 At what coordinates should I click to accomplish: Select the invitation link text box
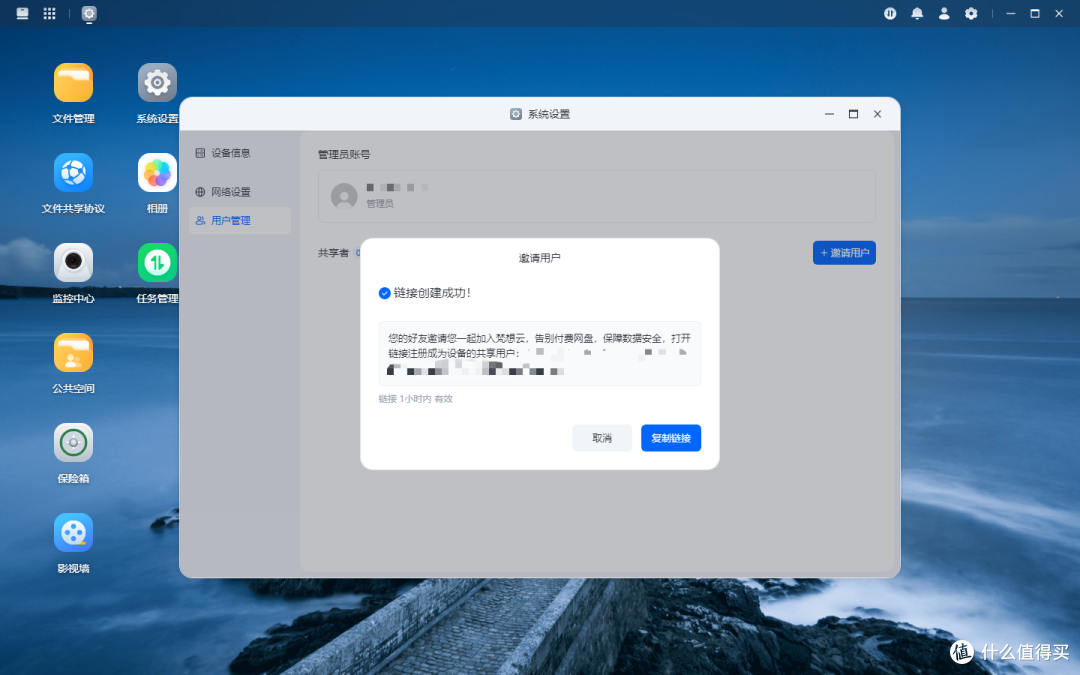[539, 353]
